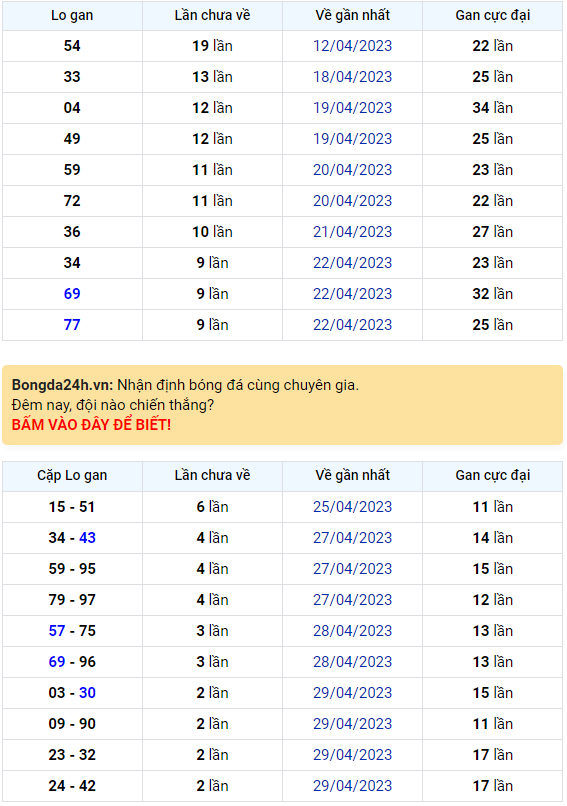The height and width of the screenshot is (806, 567).
Task: Select number 54 in the Lo gan column
Action: (x=72, y=46)
